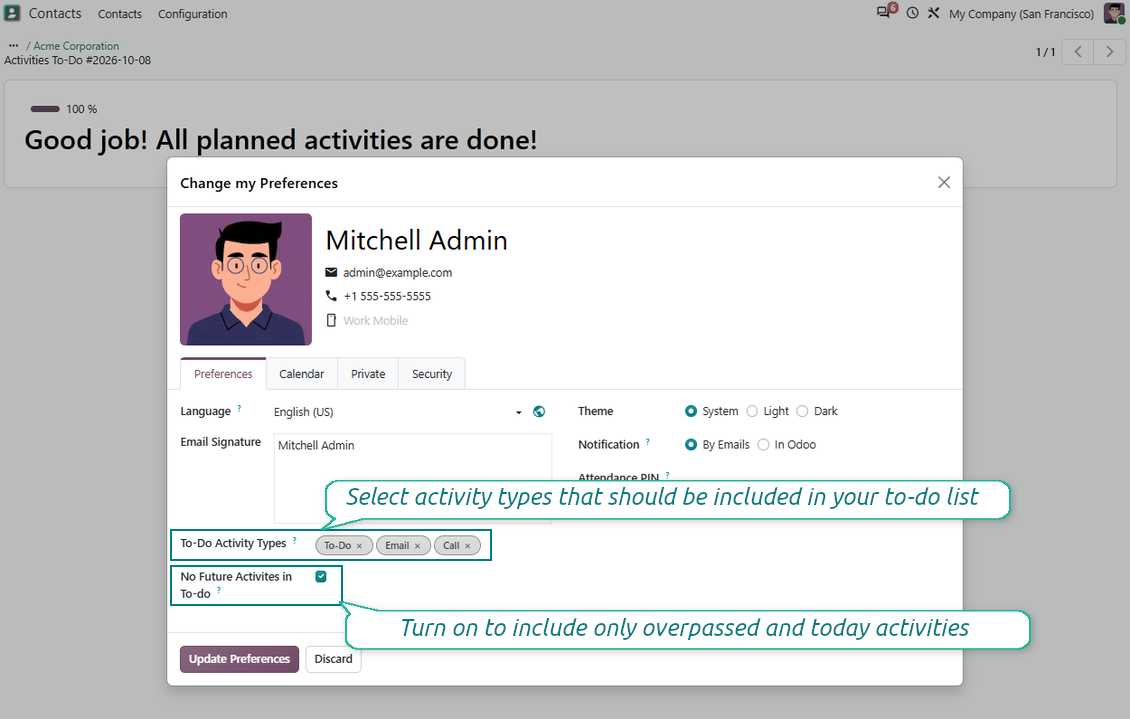Click the +1 555-555-5555 phone number
This screenshot has height=719, width=1130.
[387, 296]
